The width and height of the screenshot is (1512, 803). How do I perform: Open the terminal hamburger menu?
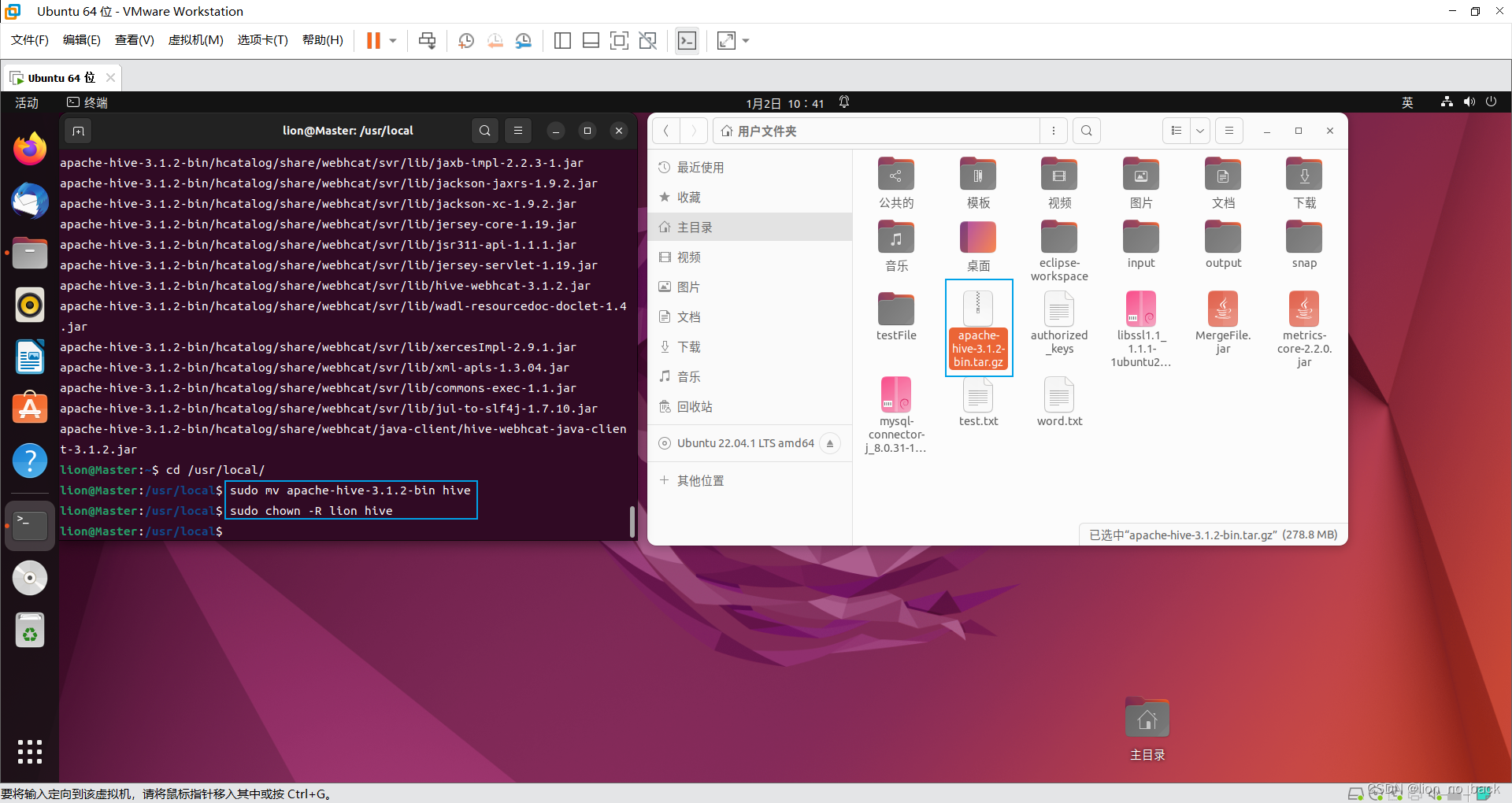click(x=517, y=131)
